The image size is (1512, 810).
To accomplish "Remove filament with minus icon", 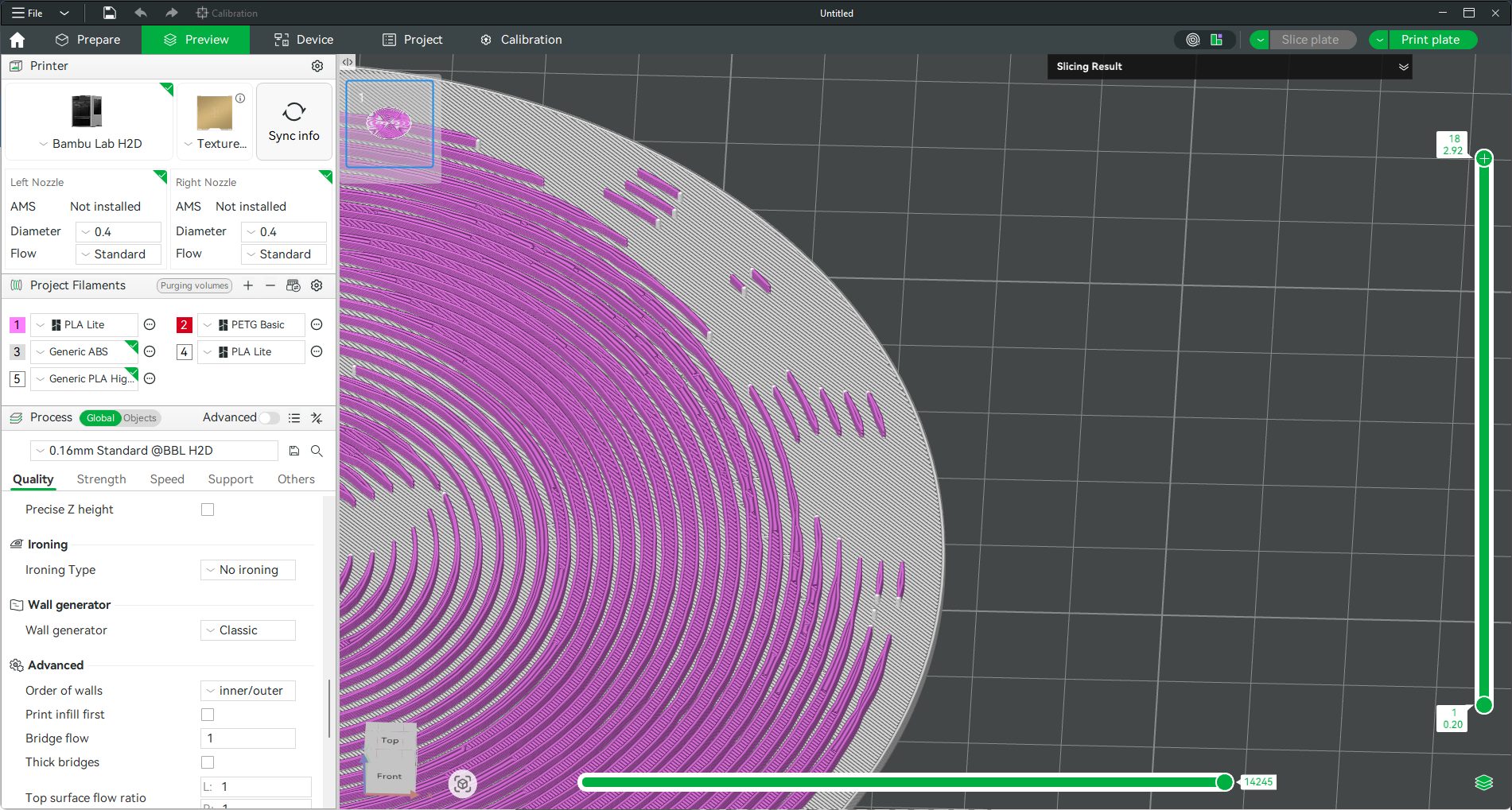I will pos(270,285).
